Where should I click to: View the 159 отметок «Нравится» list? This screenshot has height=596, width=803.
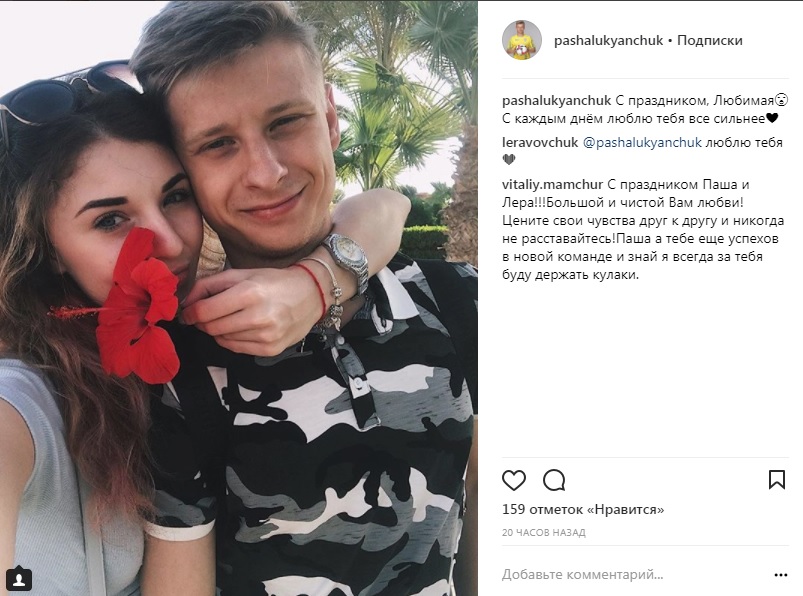tap(583, 509)
